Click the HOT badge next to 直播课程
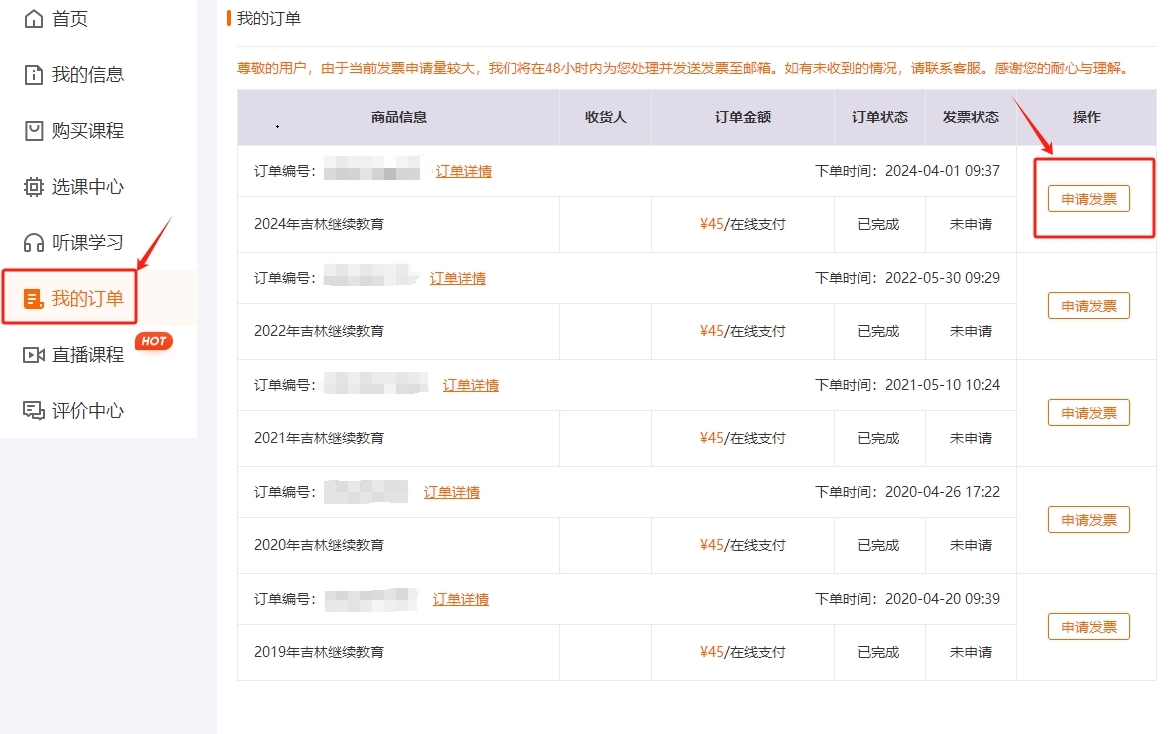 (153, 341)
